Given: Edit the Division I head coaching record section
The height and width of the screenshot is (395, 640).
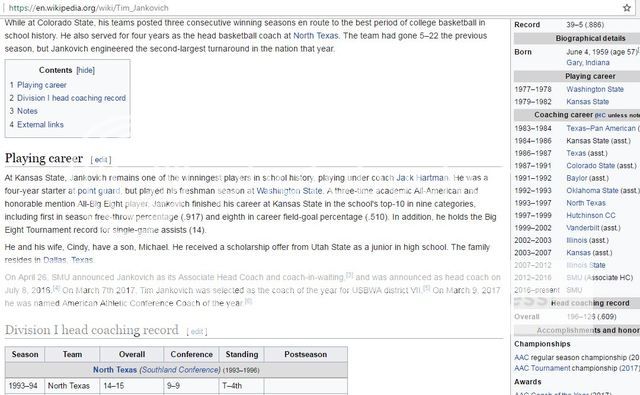Looking at the screenshot, I should [x=197, y=332].
